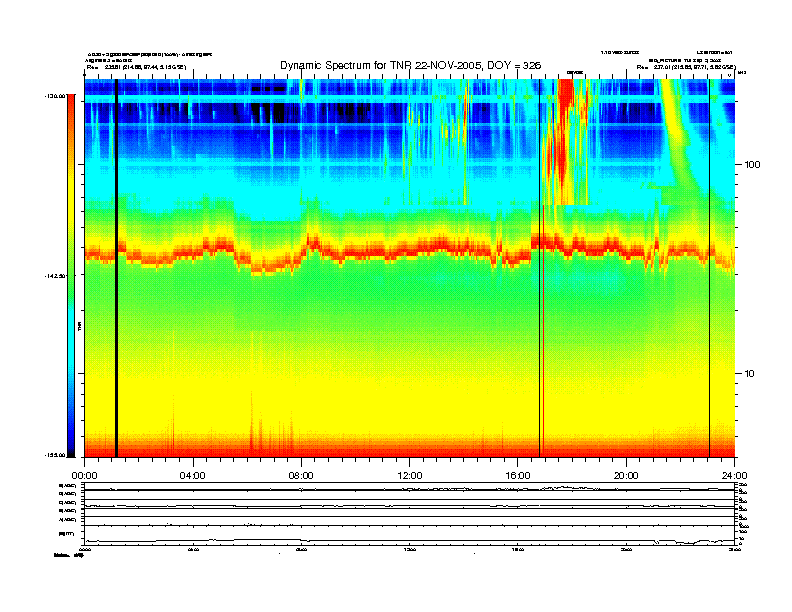
Task: Click the top-left GSE position readout text
Action: (136, 67)
